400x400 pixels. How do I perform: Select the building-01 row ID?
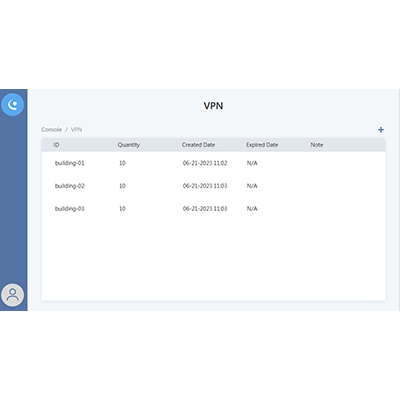[x=70, y=163]
